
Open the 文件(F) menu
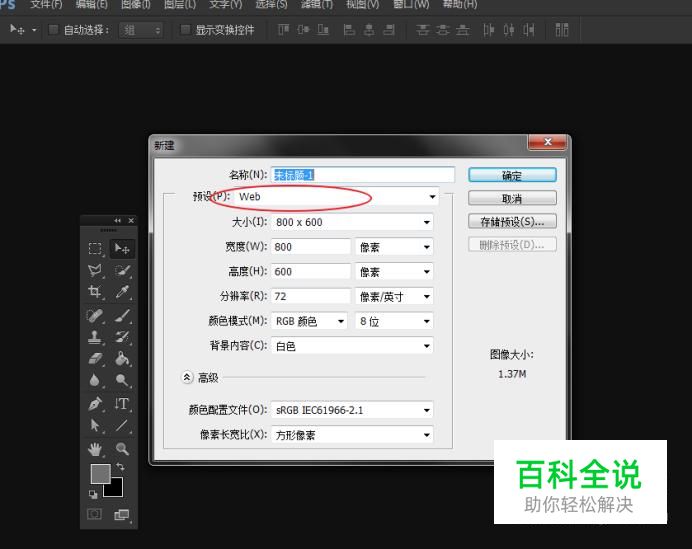tap(46, 4)
